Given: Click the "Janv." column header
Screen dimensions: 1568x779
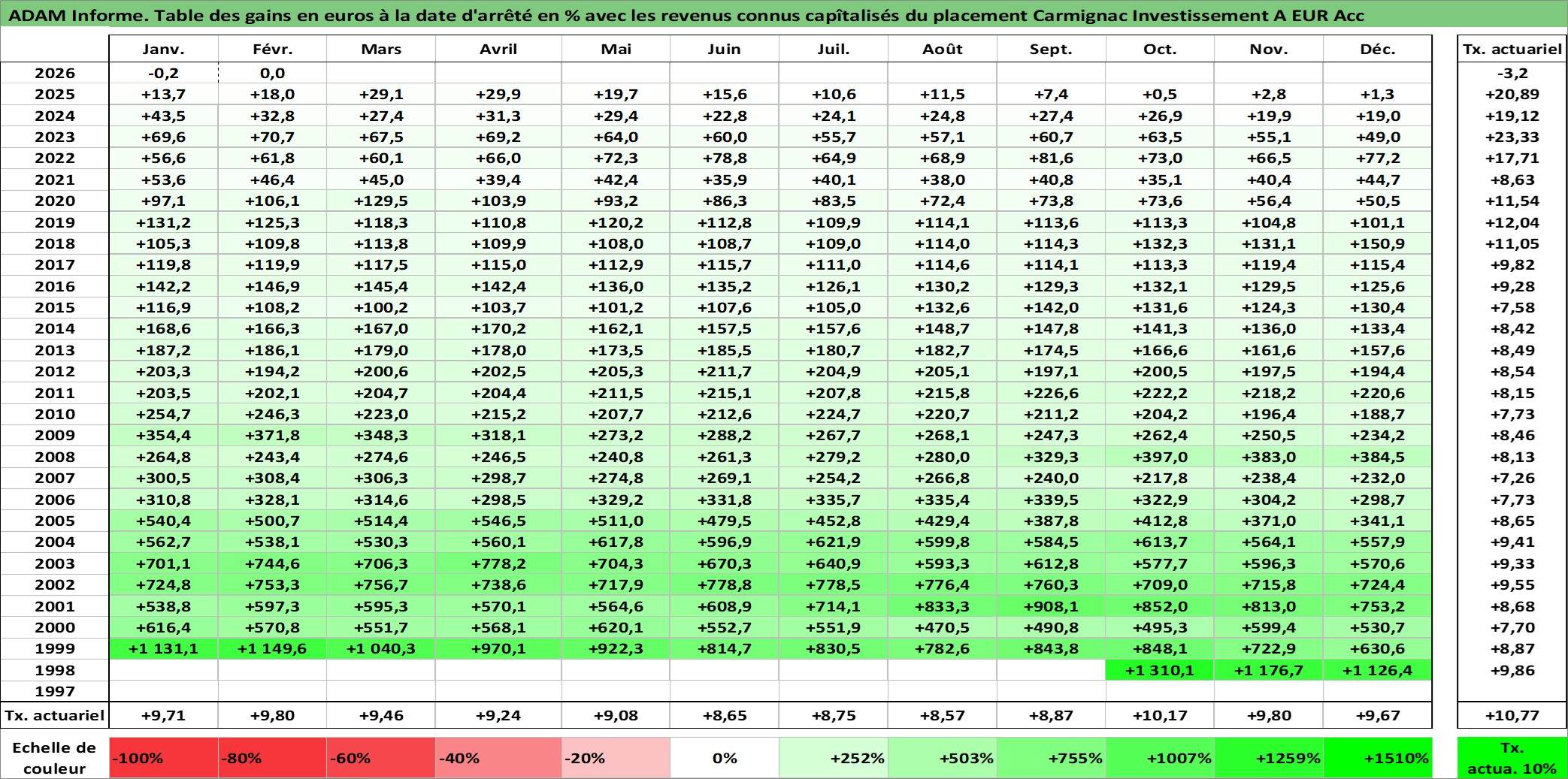Looking at the screenshot, I should 164,49.
